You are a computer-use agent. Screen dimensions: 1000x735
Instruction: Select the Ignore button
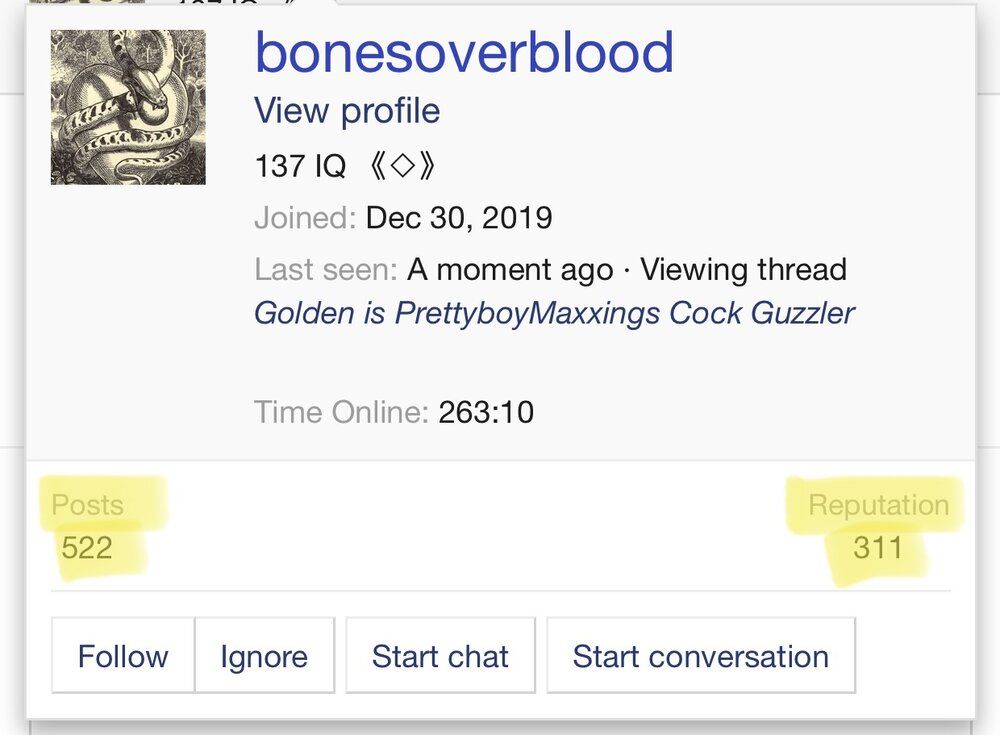click(264, 655)
